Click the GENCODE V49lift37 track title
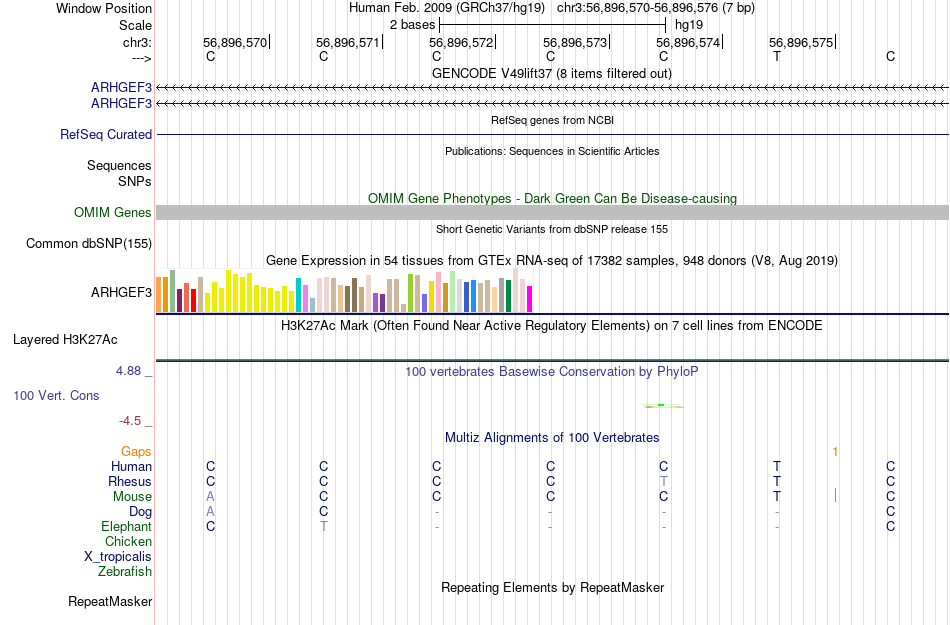Viewport: 950px width, 625px height. (x=552, y=74)
